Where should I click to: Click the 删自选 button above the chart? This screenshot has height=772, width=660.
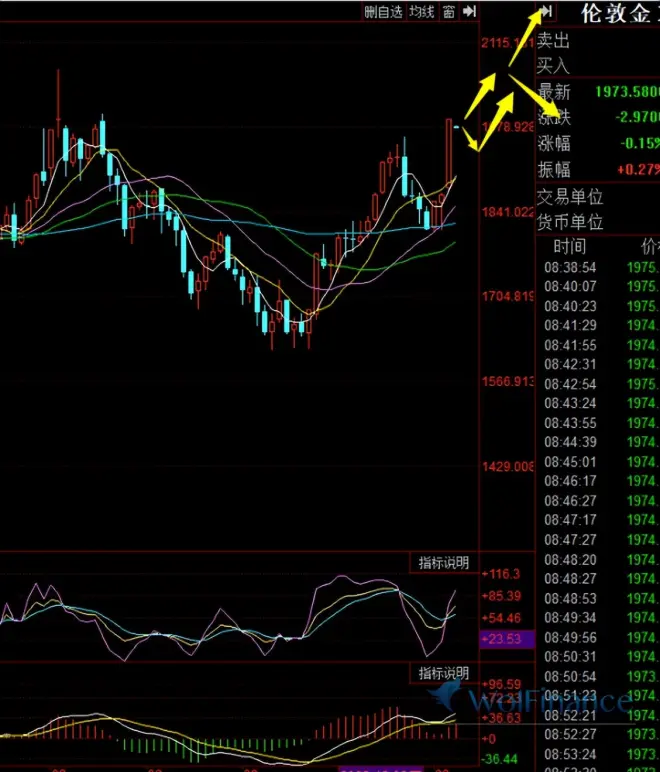pyautogui.click(x=383, y=11)
